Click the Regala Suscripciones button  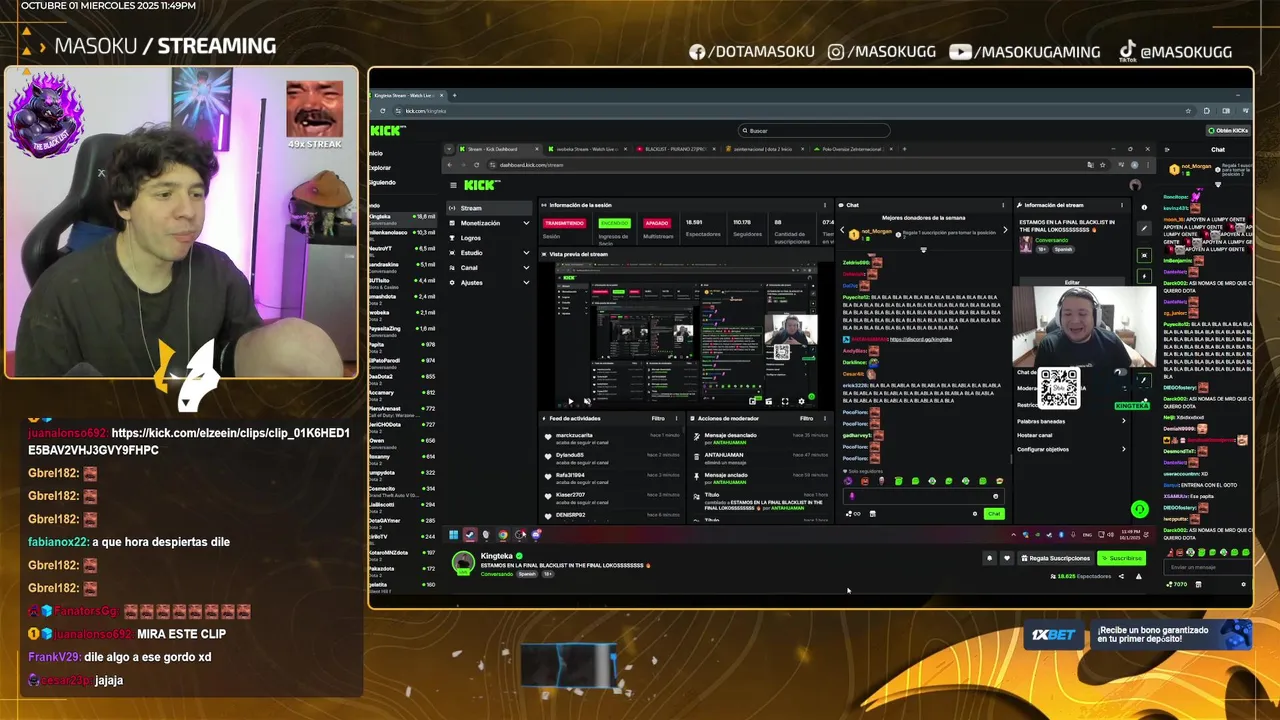click(1055, 558)
